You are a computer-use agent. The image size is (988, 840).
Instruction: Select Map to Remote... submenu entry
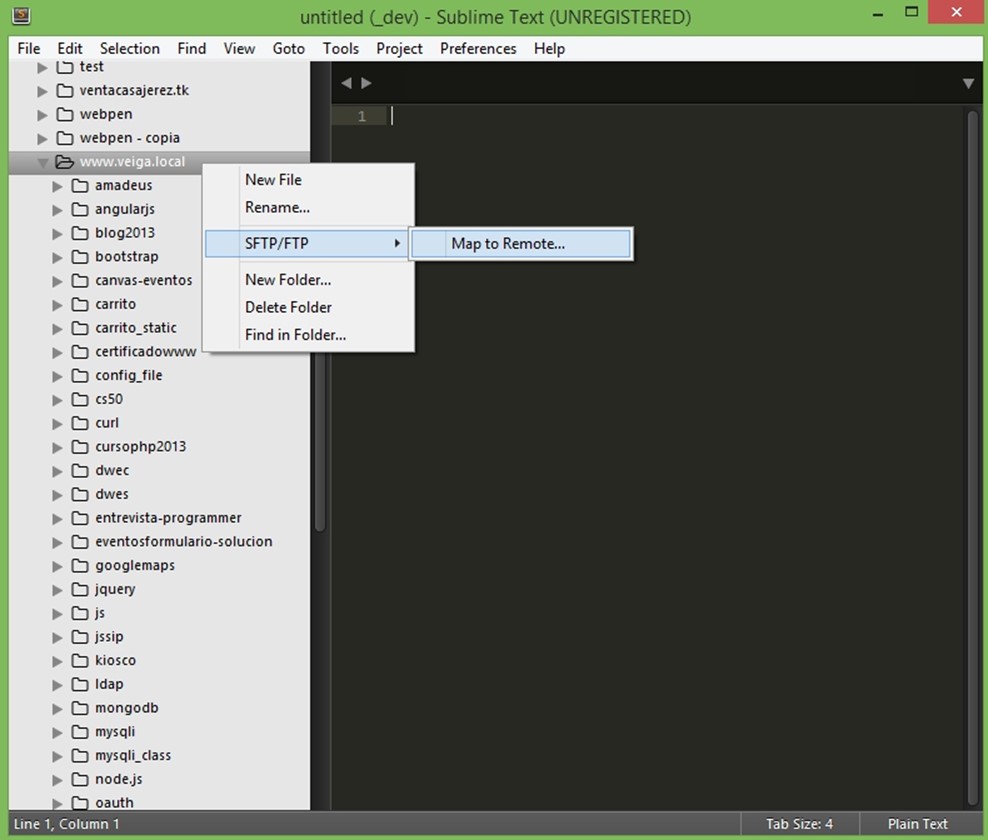tap(508, 244)
